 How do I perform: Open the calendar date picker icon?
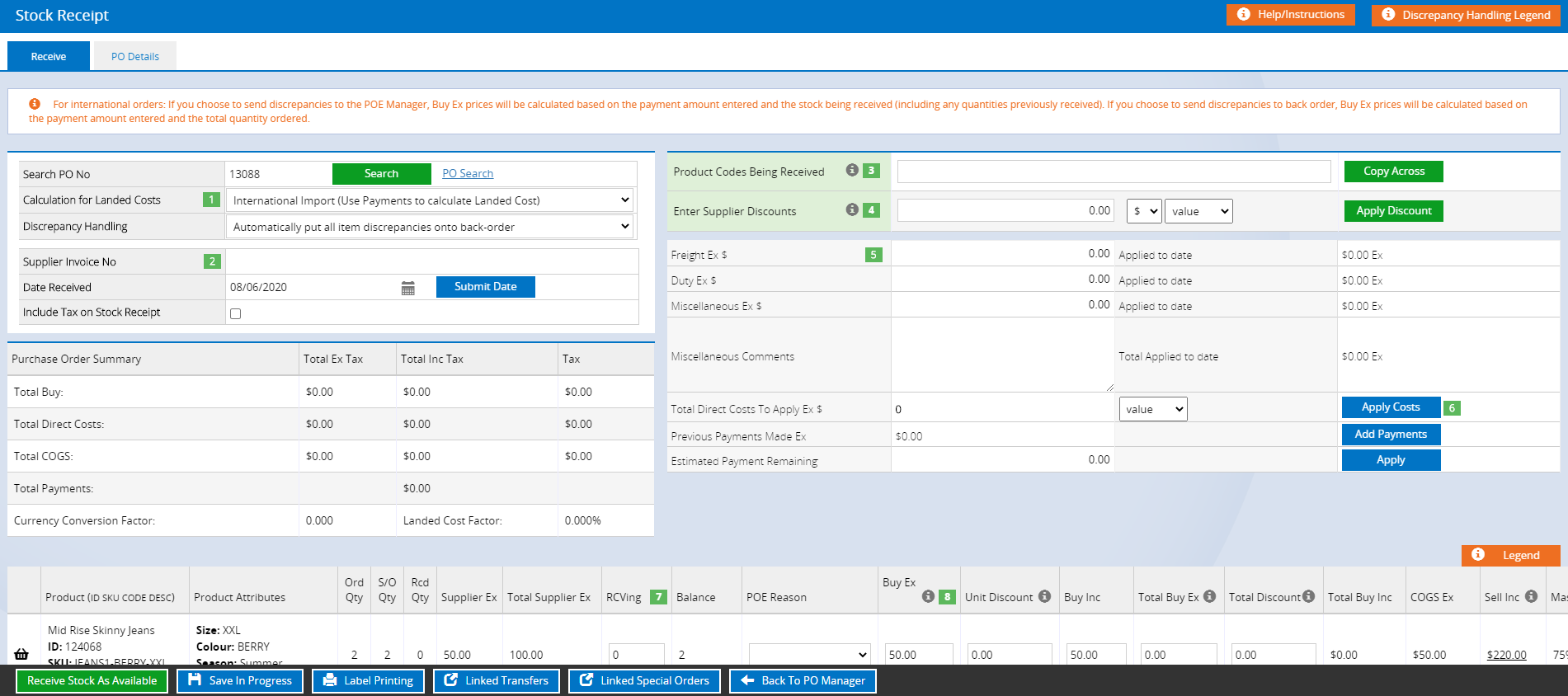point(407,288)
